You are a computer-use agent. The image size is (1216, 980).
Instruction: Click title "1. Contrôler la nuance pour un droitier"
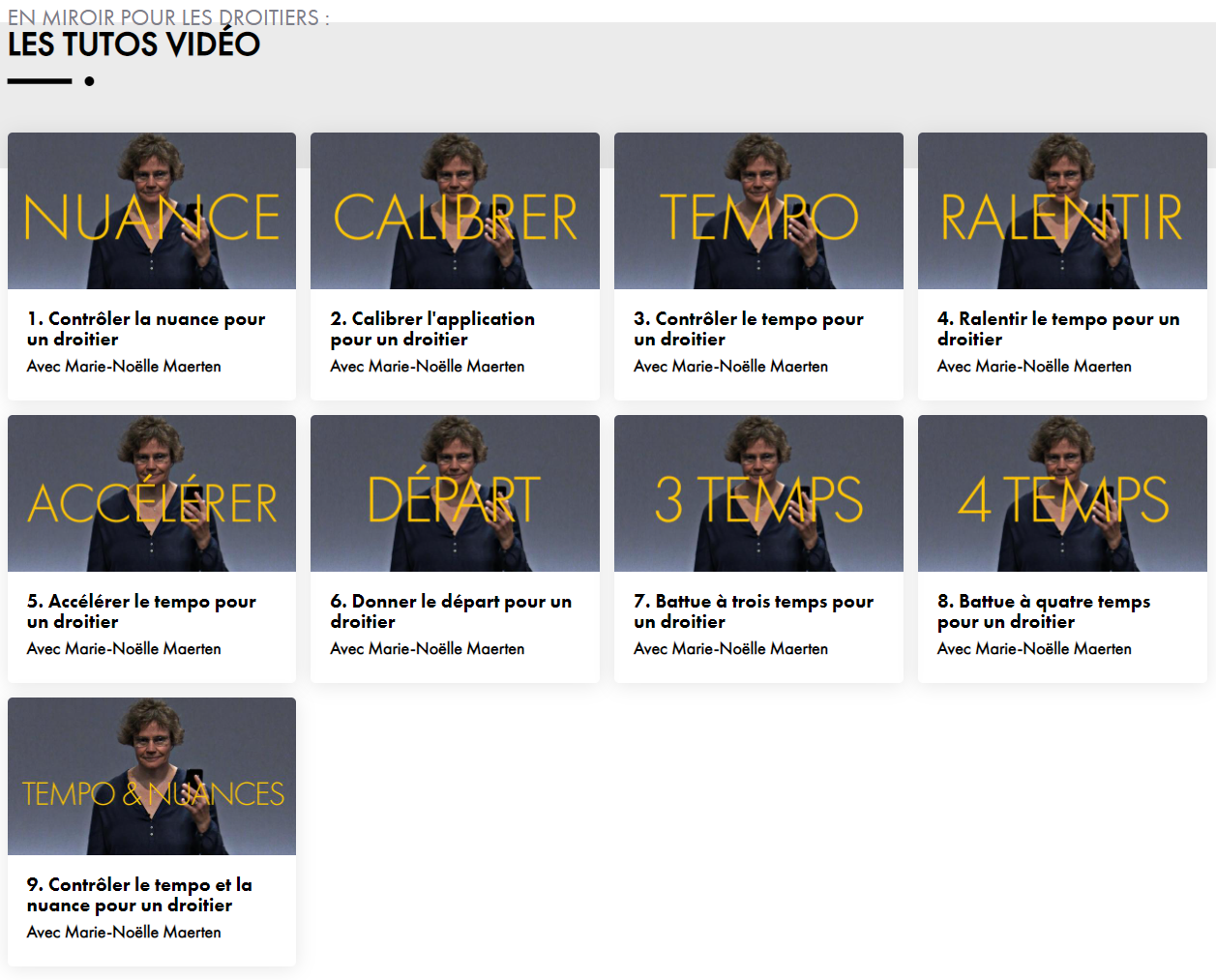(146, 329)
